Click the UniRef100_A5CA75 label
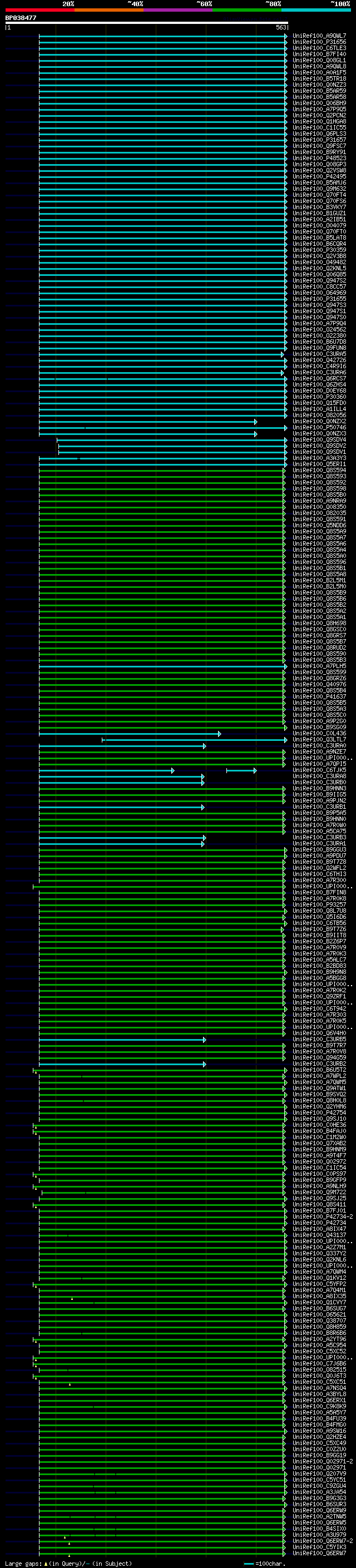Image resolution: width=356 pixels, height=1568 pixels. pyautogui.click(x=319, y=831)
